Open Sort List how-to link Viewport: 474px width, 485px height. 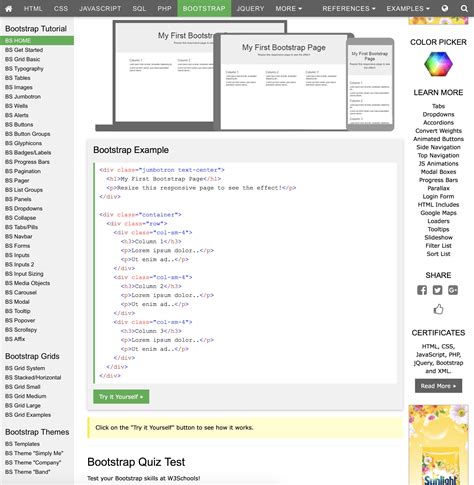(x=438, y=254)
